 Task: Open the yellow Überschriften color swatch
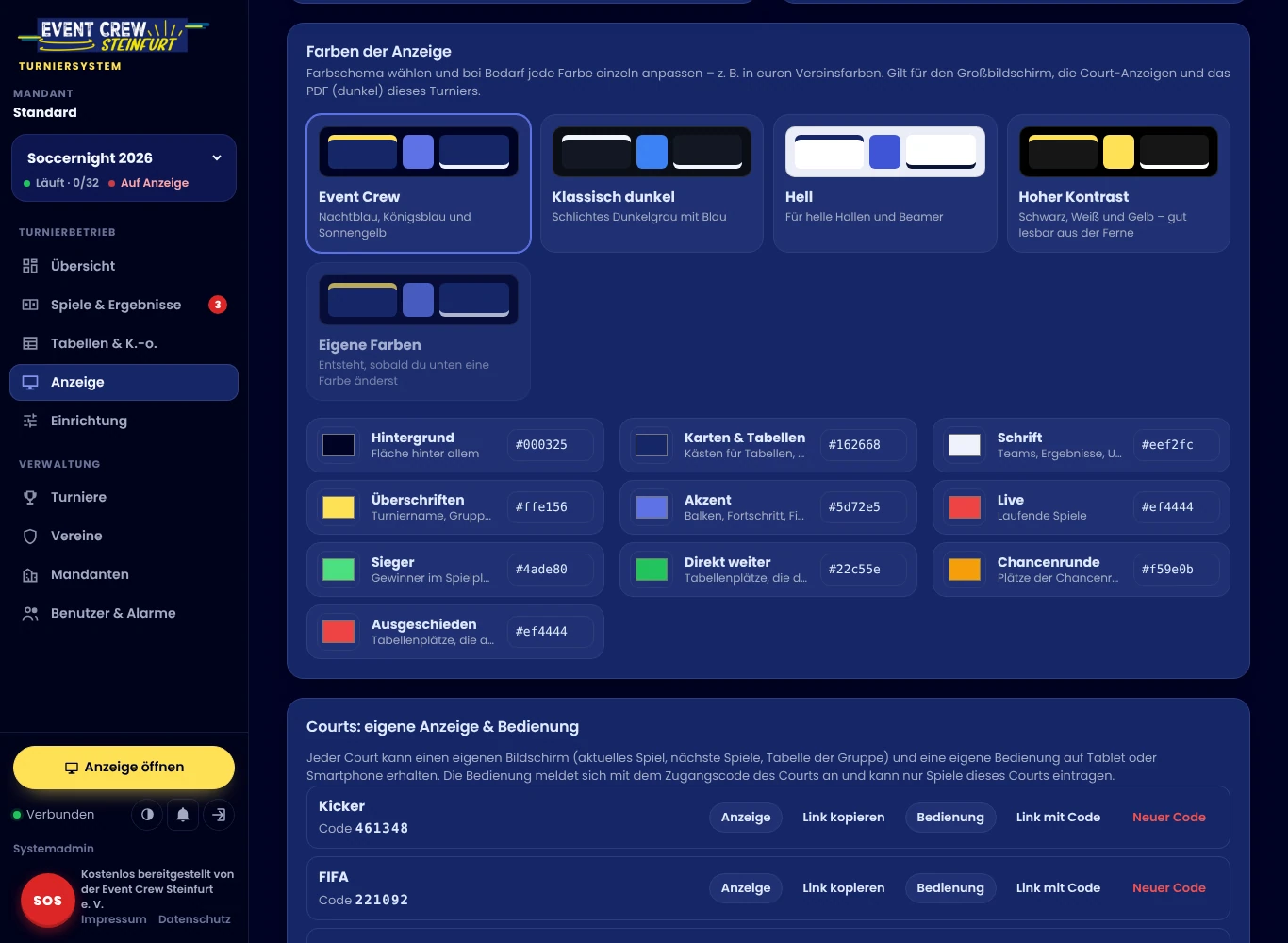pyautogui.click(x=339, y=507)
